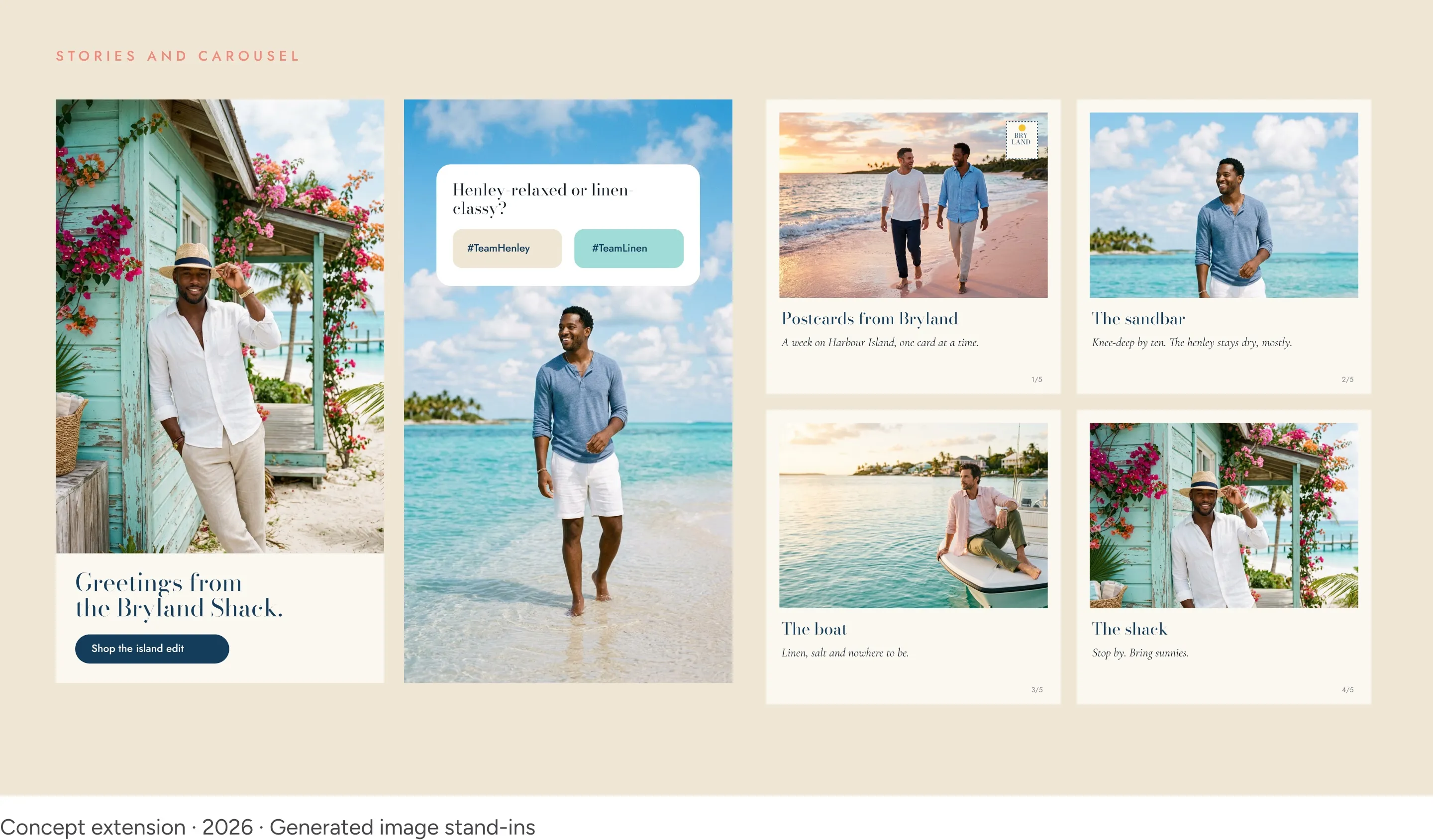Click the caption Linen, salt and nowhere to be
This screenshot has width=1433, height=840.
(x=845, y=653)
